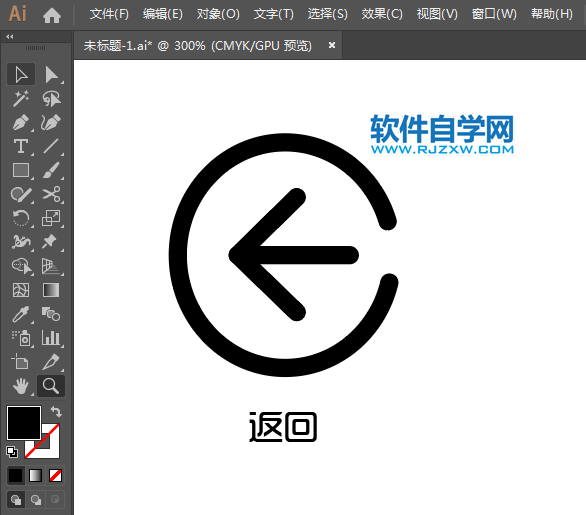Apply Gradient mode button below fill

pyautogui.click(x=36, y=475)
